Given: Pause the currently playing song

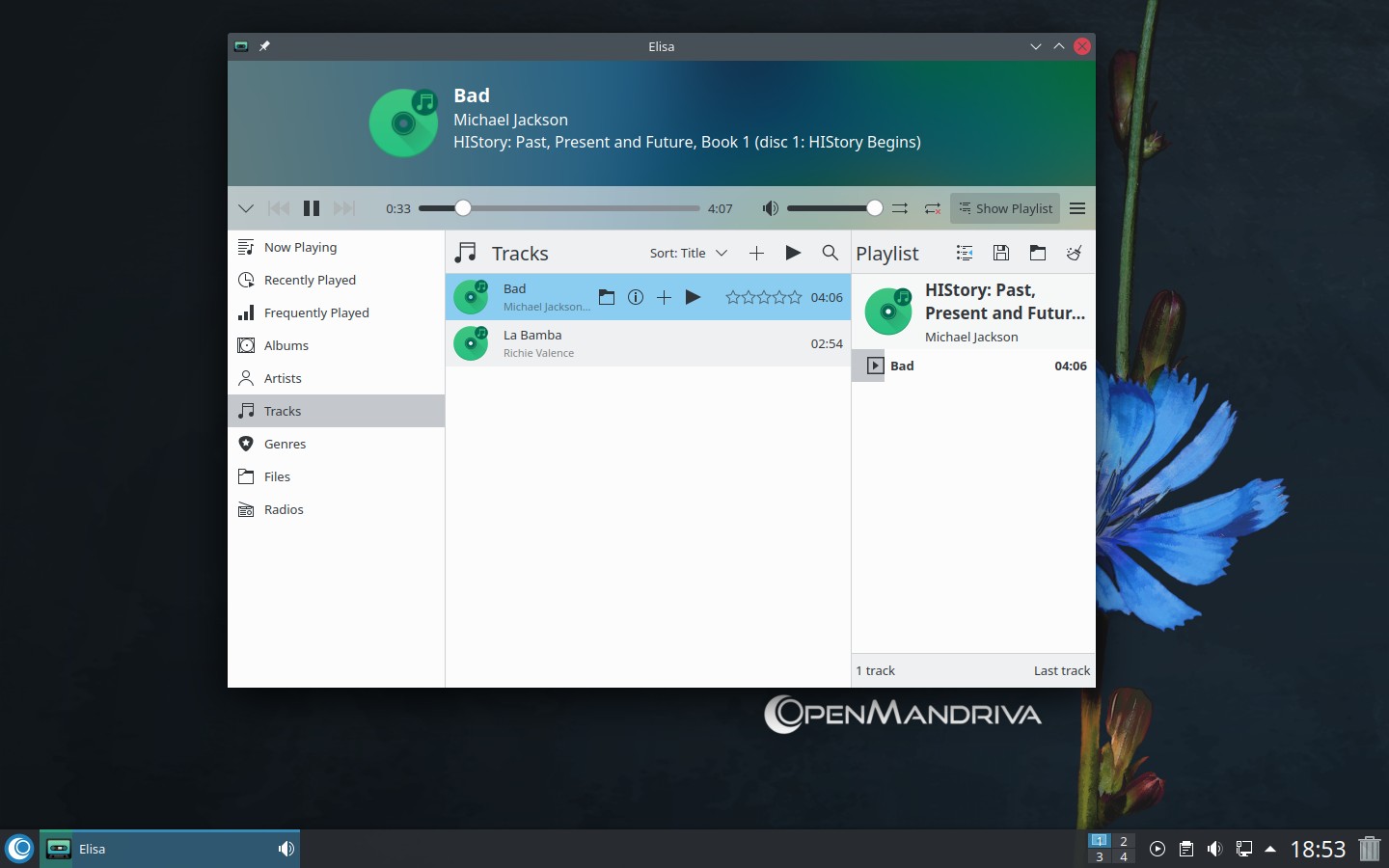Looking at the screenshot, I should click(x=311, y=208).
